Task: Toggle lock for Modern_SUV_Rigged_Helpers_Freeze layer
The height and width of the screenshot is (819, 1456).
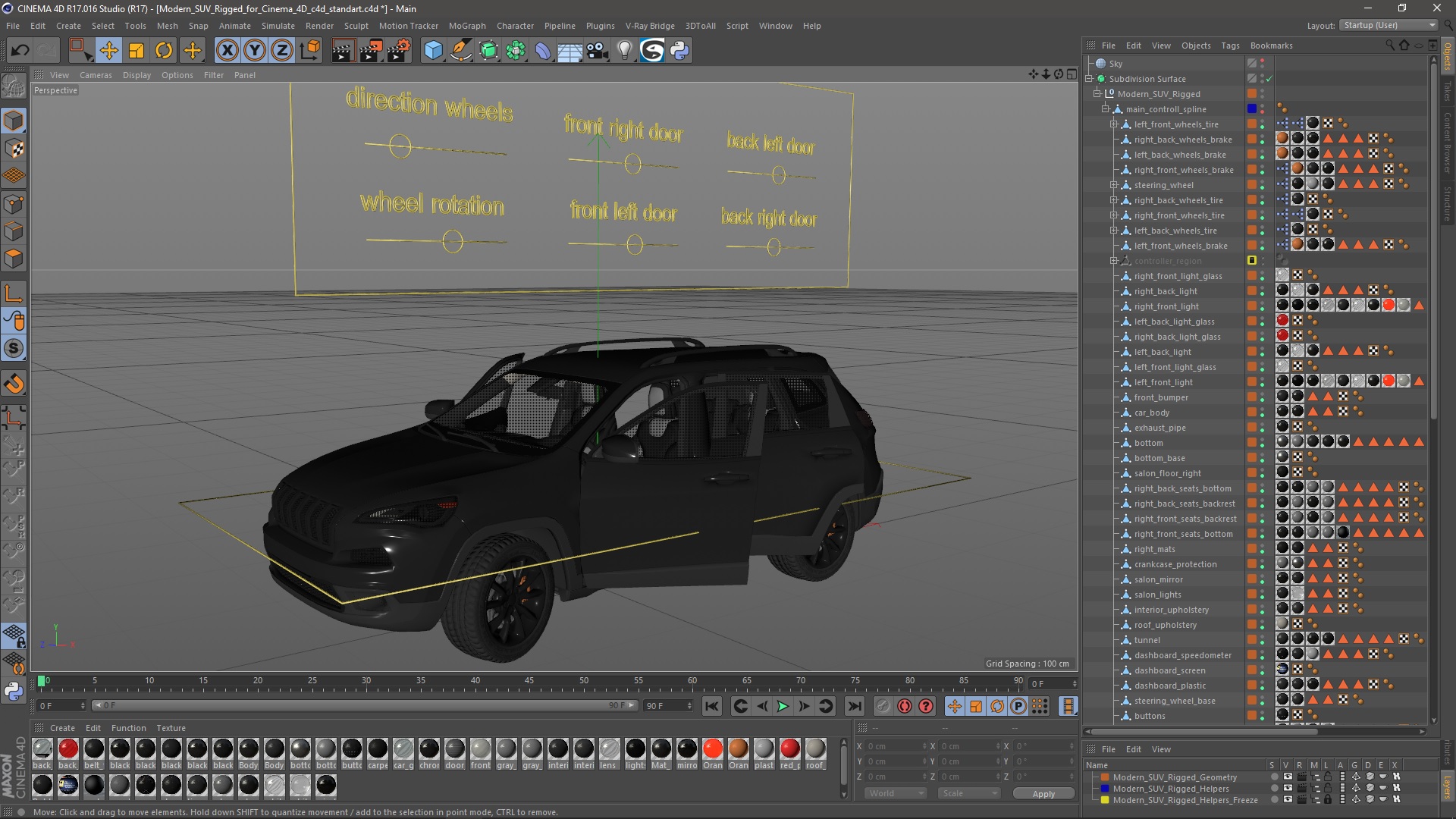Action: [1328, 799]
